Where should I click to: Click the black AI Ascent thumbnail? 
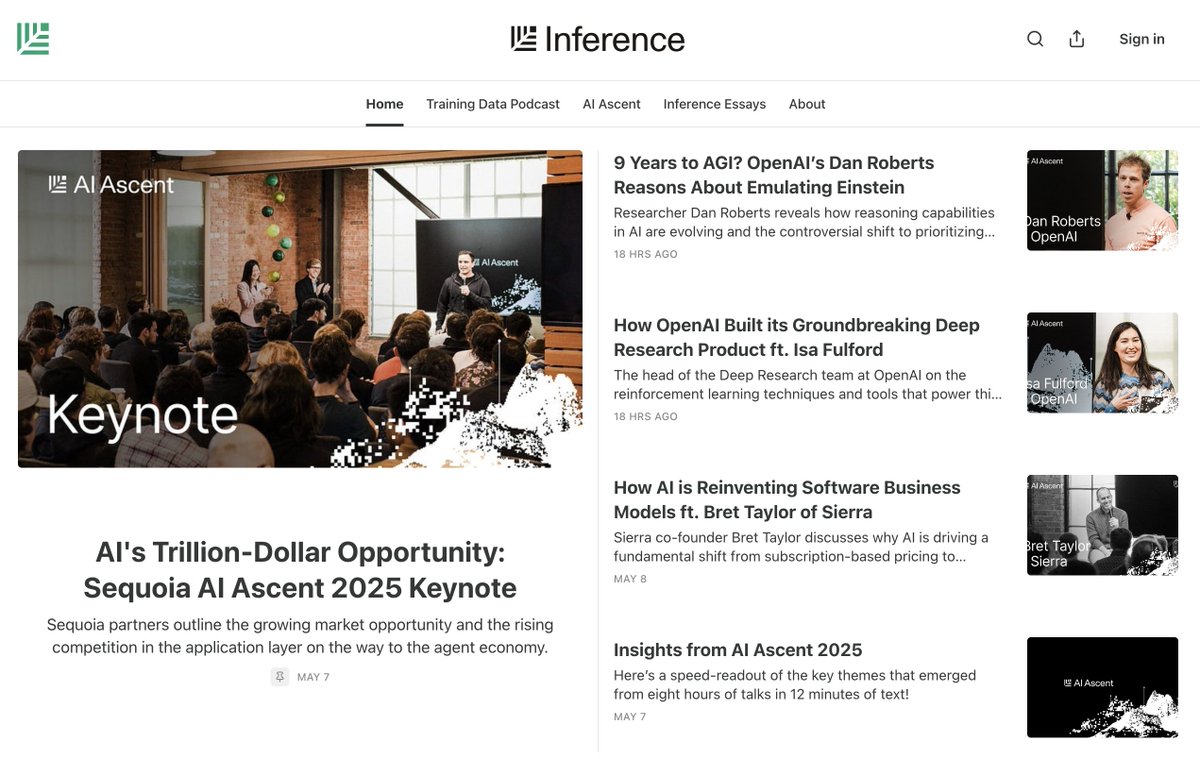[1102, 688]
